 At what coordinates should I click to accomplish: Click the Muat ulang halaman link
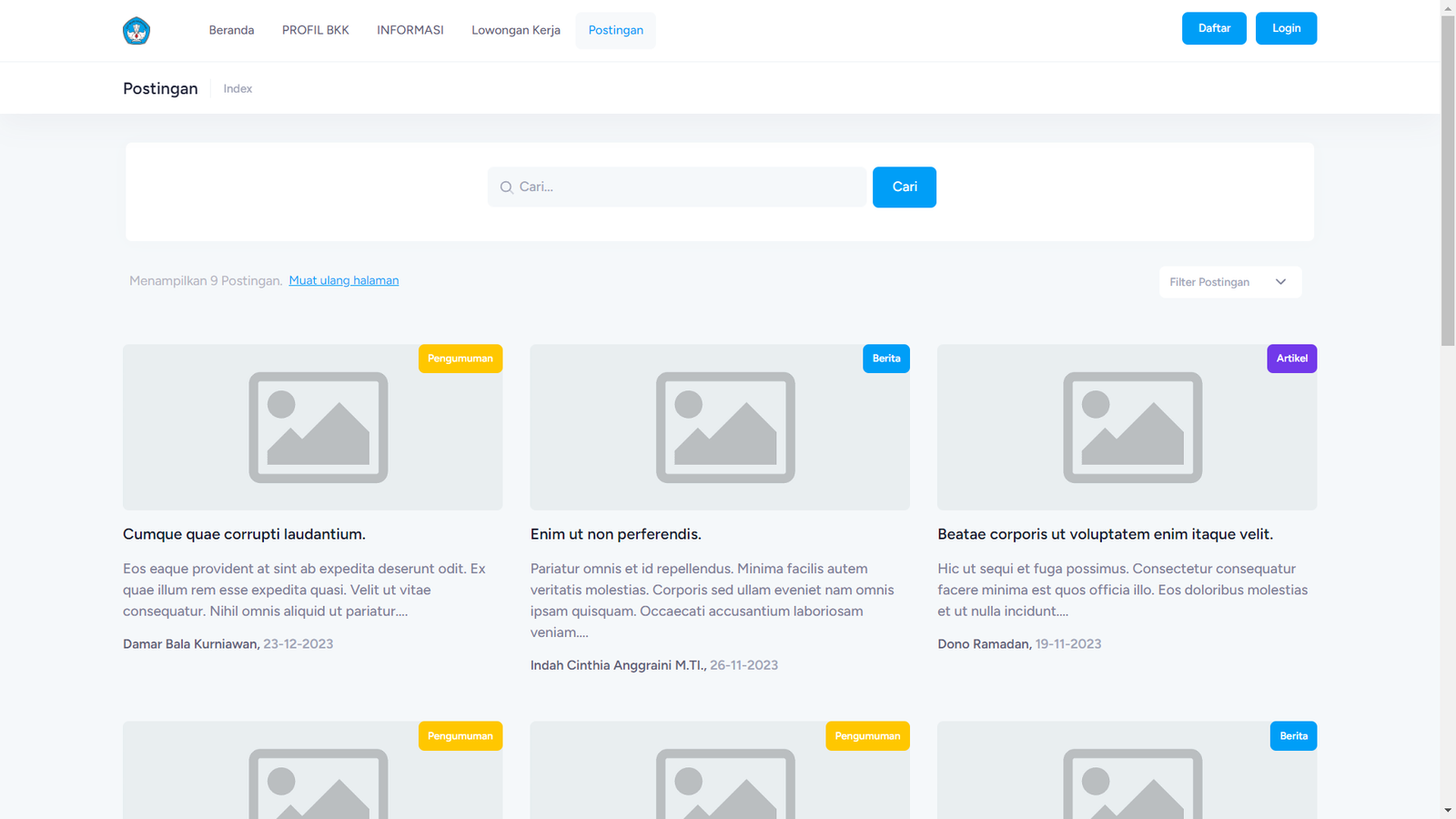343,280
